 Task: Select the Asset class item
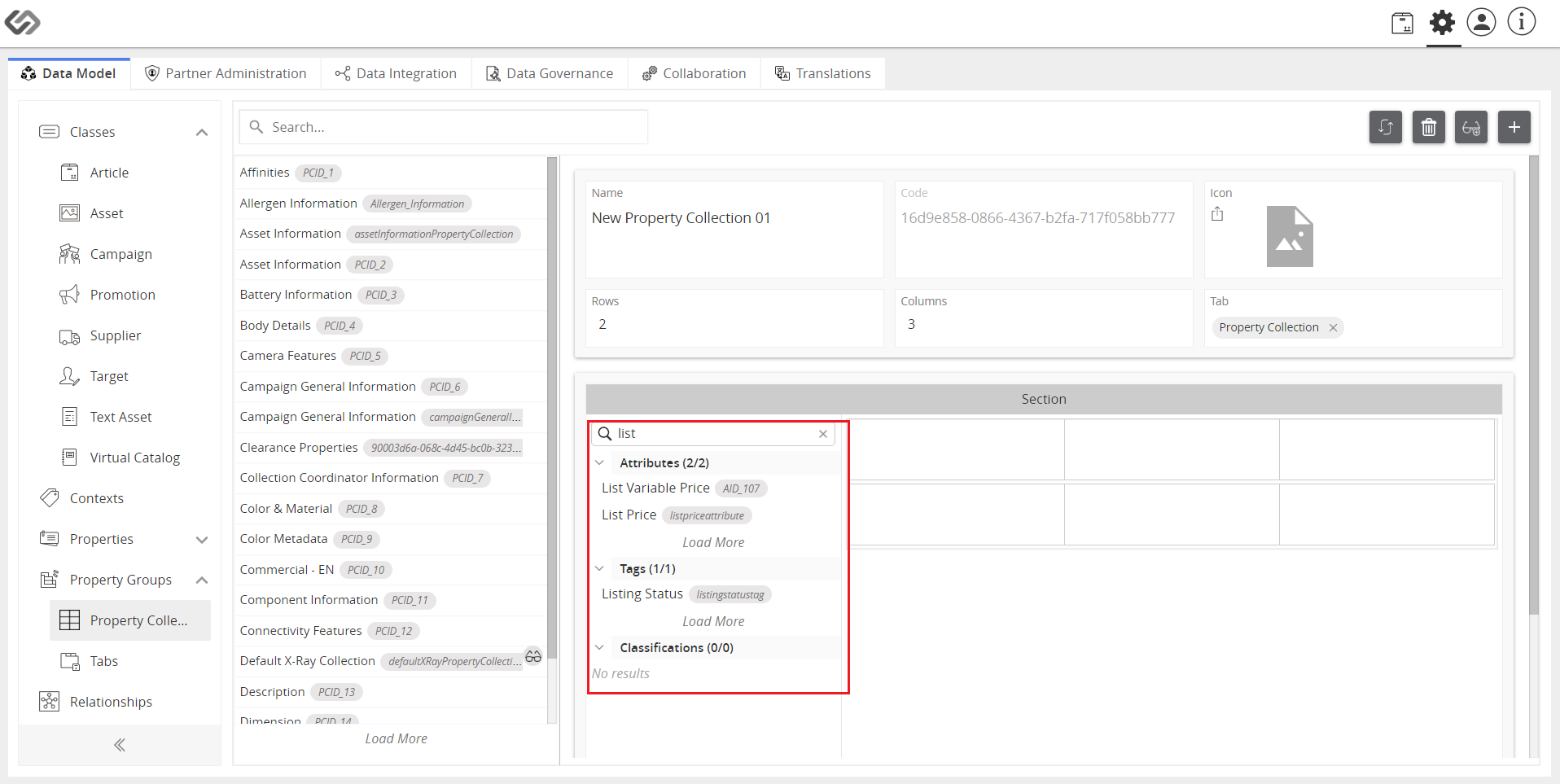coord(130,213)
